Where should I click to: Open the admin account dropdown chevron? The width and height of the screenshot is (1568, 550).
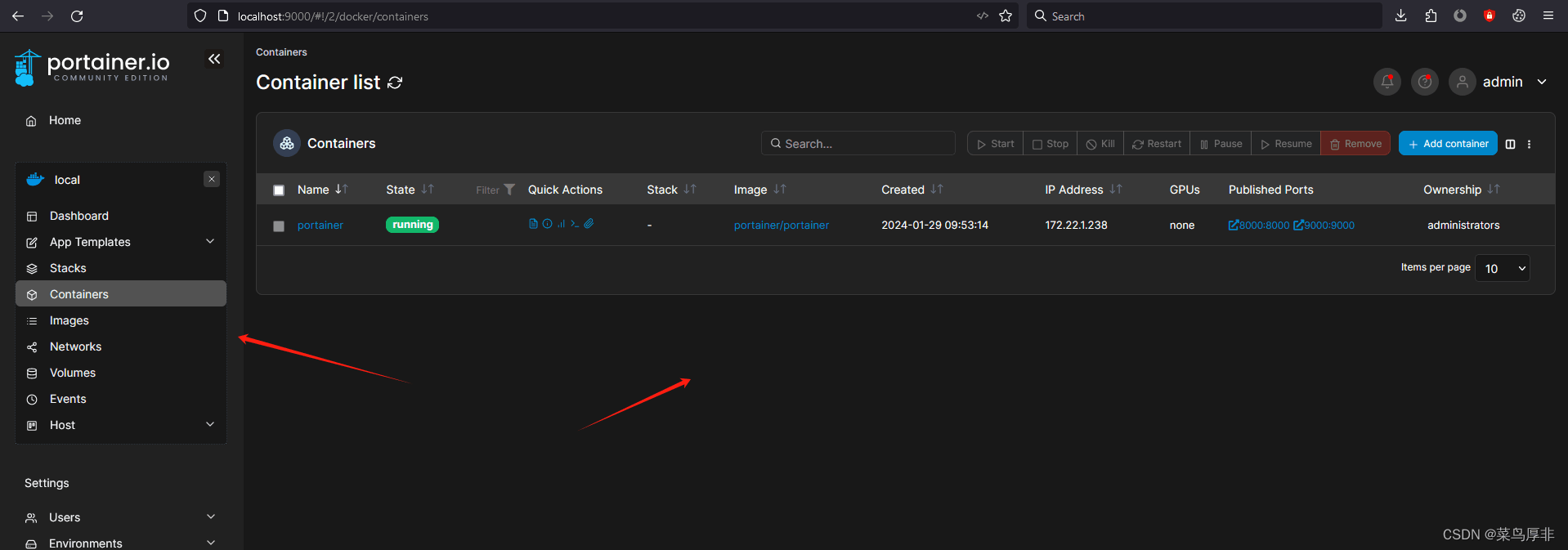(1542, 82)
